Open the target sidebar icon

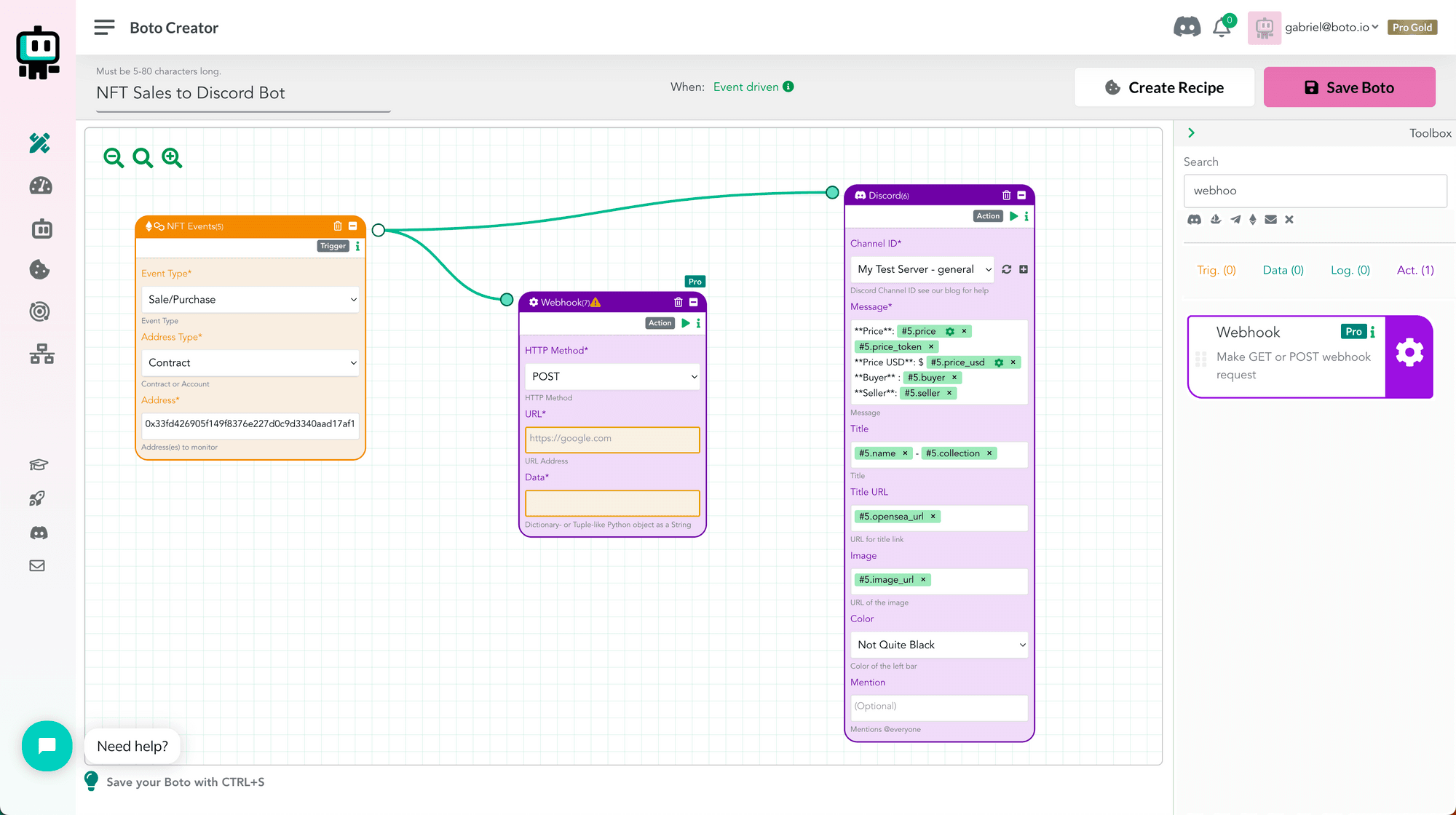[x=39, y=311]
